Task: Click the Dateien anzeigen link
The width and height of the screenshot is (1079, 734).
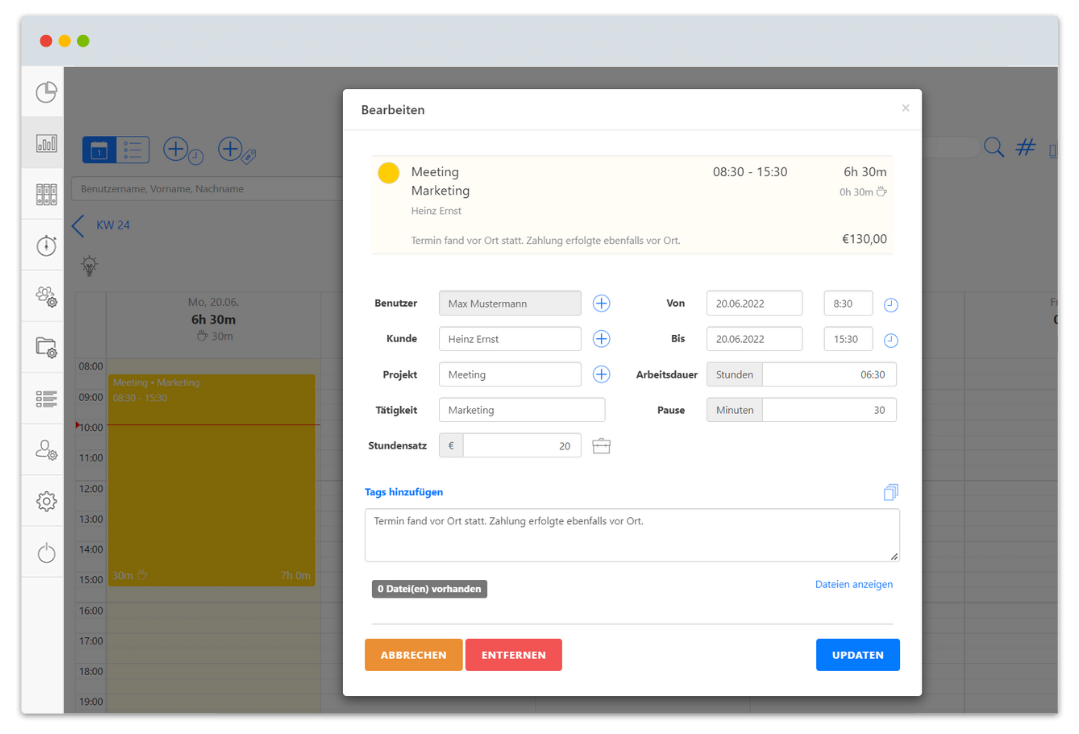Action: click(853, 584)
